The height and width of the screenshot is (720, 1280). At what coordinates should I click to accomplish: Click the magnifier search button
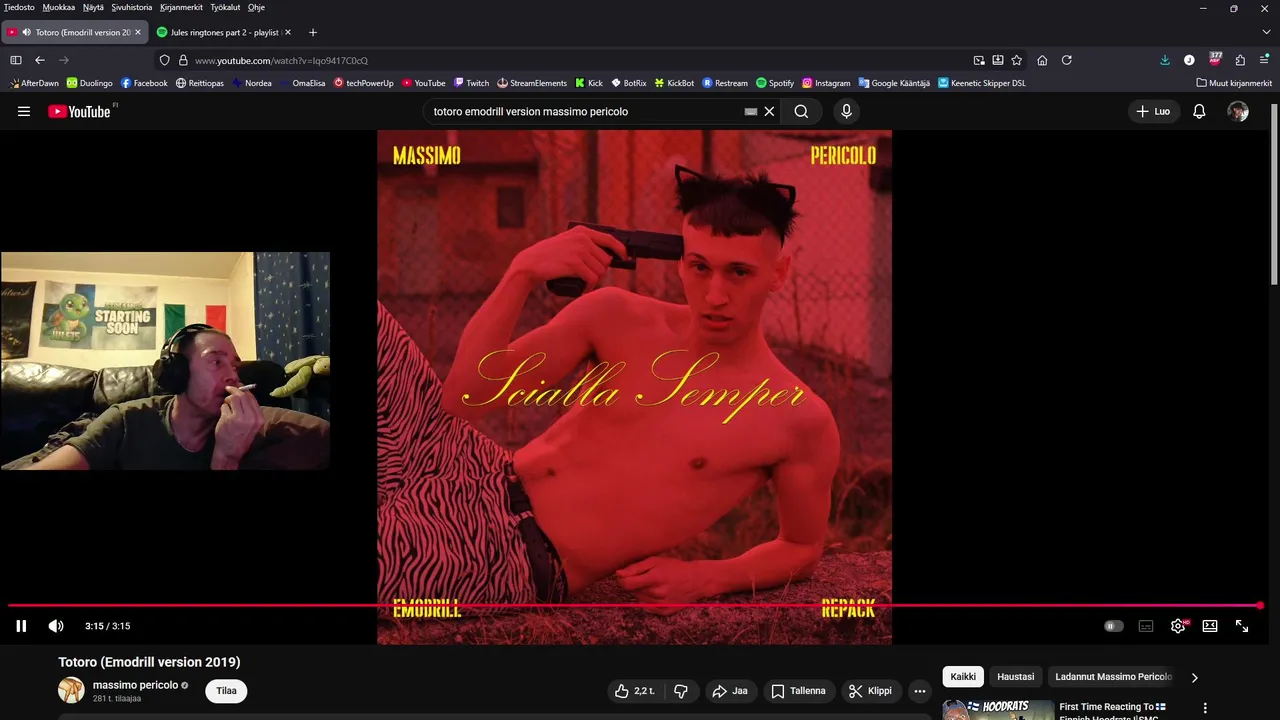(801, 111)
